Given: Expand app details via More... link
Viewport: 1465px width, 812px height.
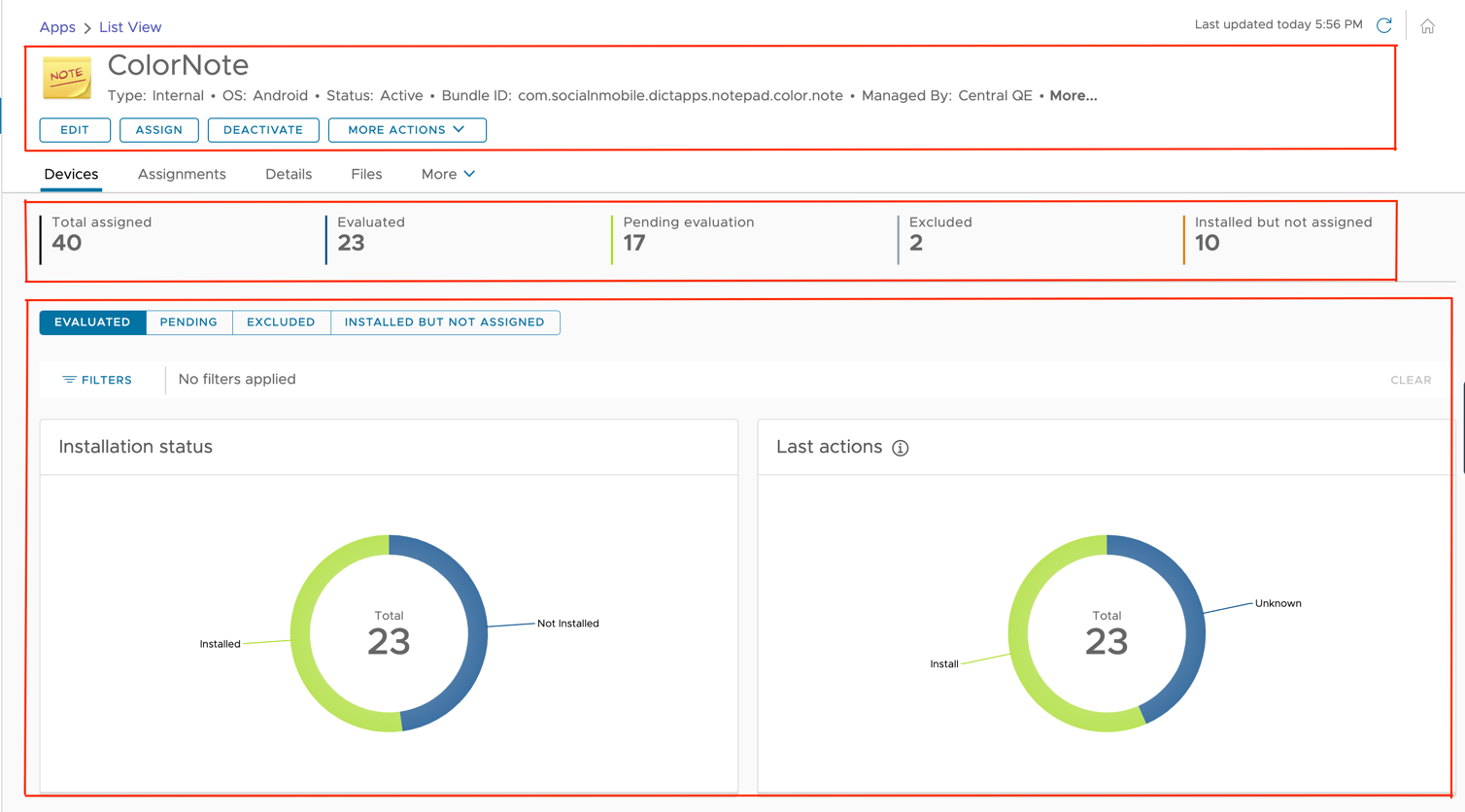Looking at the screenshot, I should point(1073,96).
